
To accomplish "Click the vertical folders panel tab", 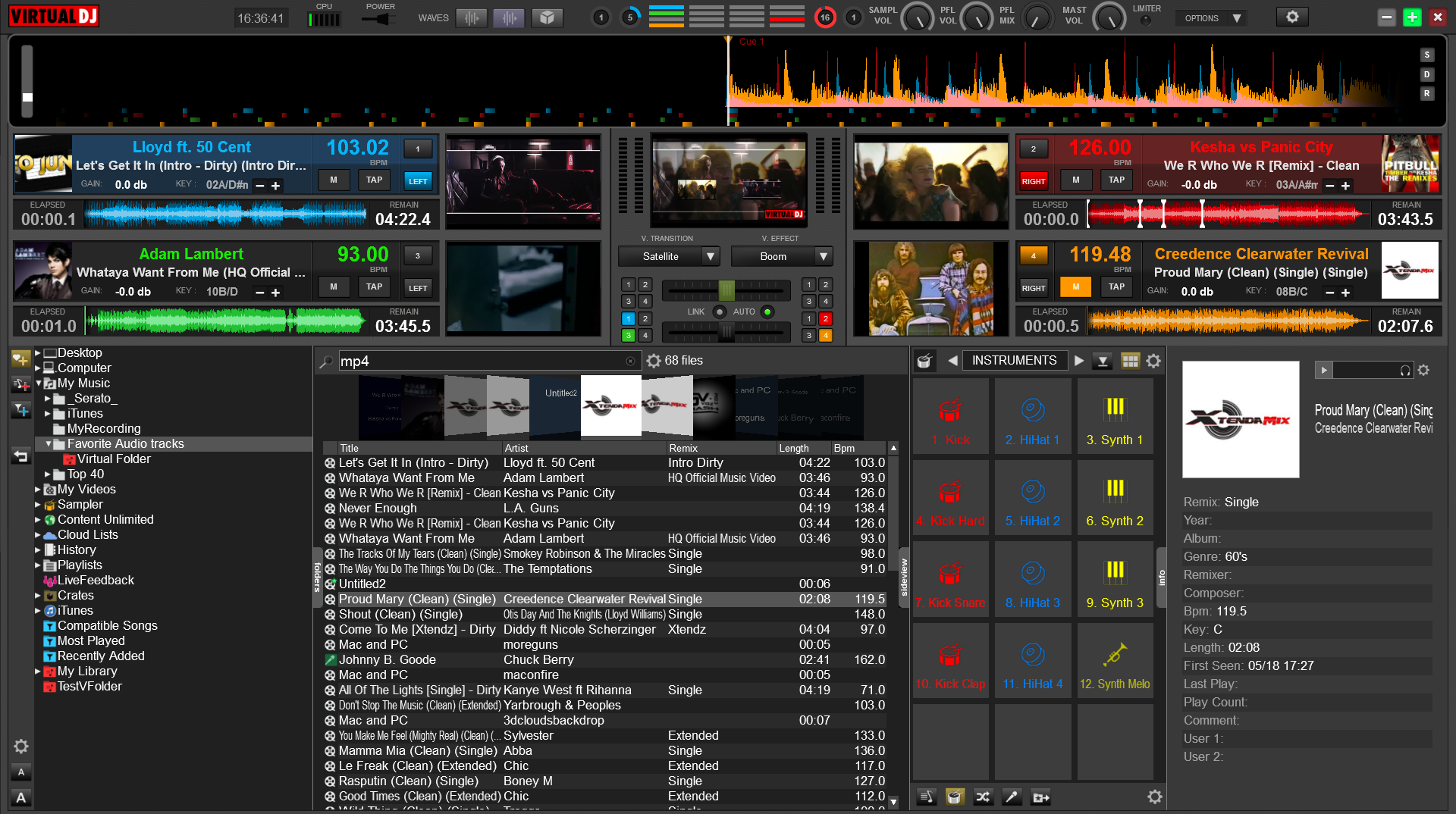I will tap(318, 577).
